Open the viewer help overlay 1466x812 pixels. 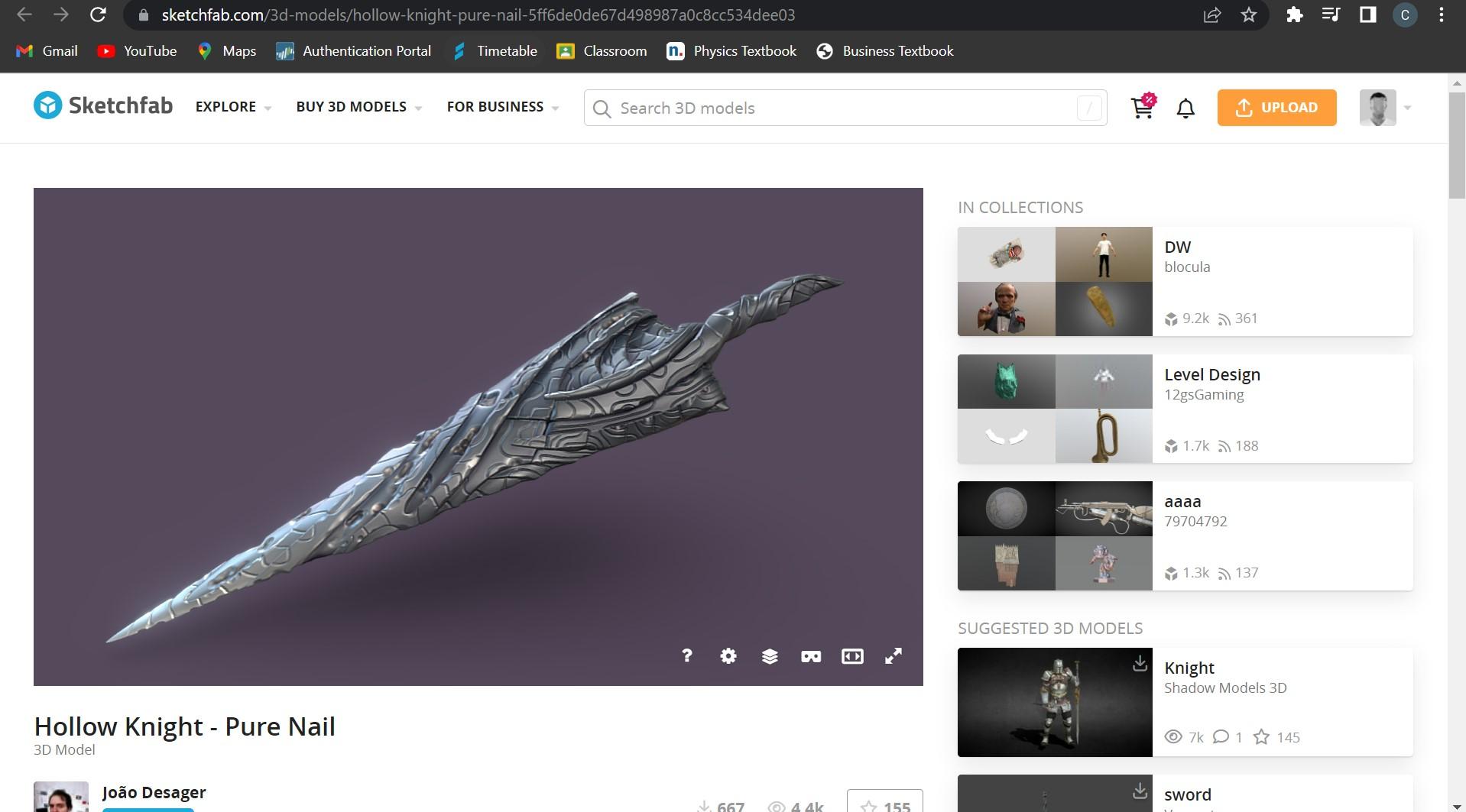pyautogui.click(x=686, y=655)
